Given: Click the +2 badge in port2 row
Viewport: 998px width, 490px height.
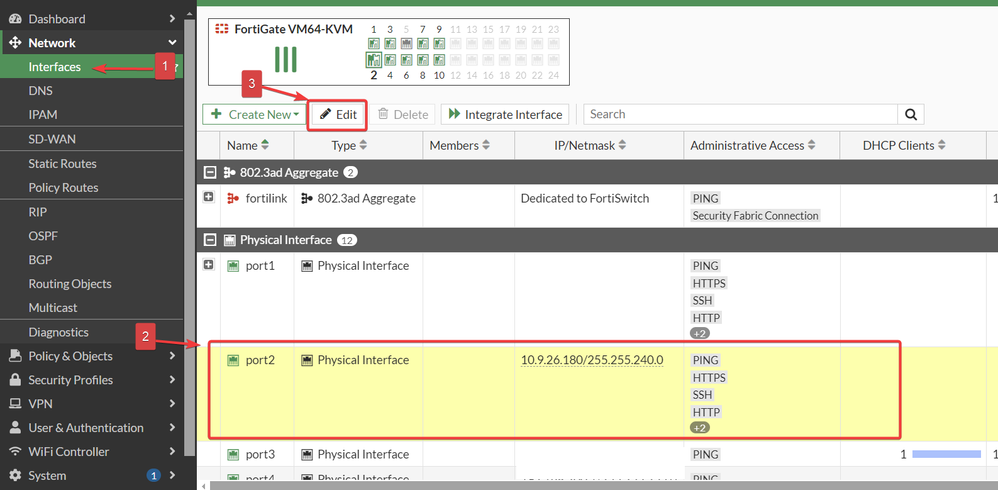Looking at the screenshot, I should (x=699, y=428).
